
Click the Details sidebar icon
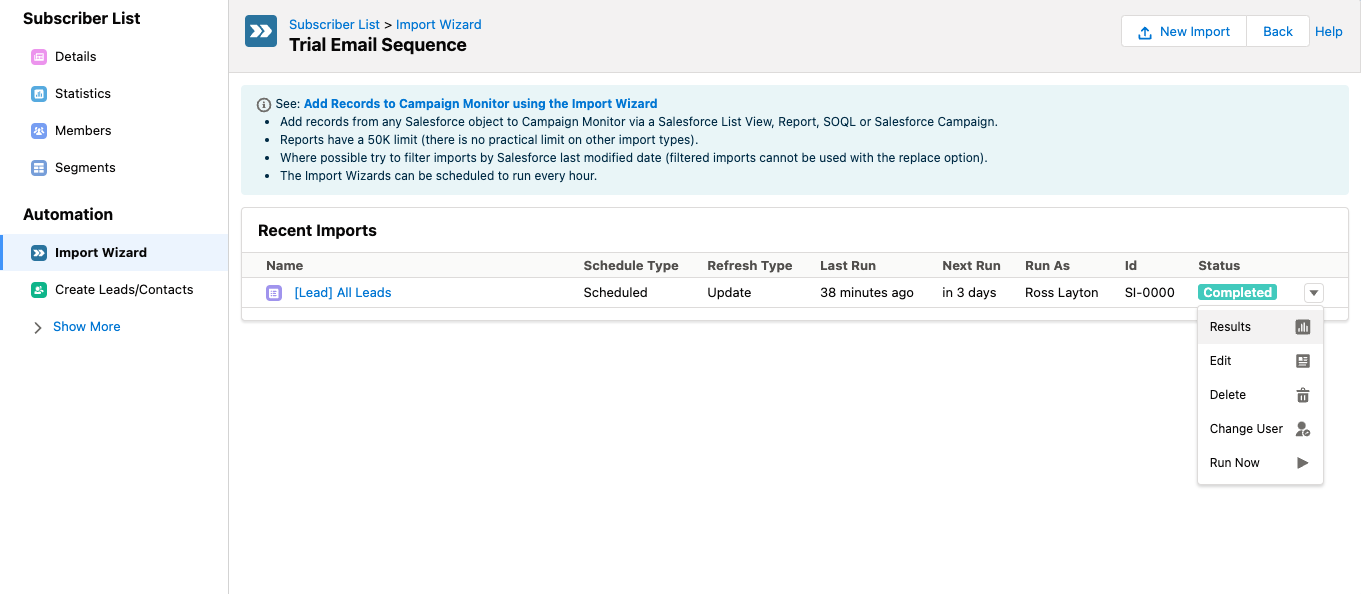39,57
